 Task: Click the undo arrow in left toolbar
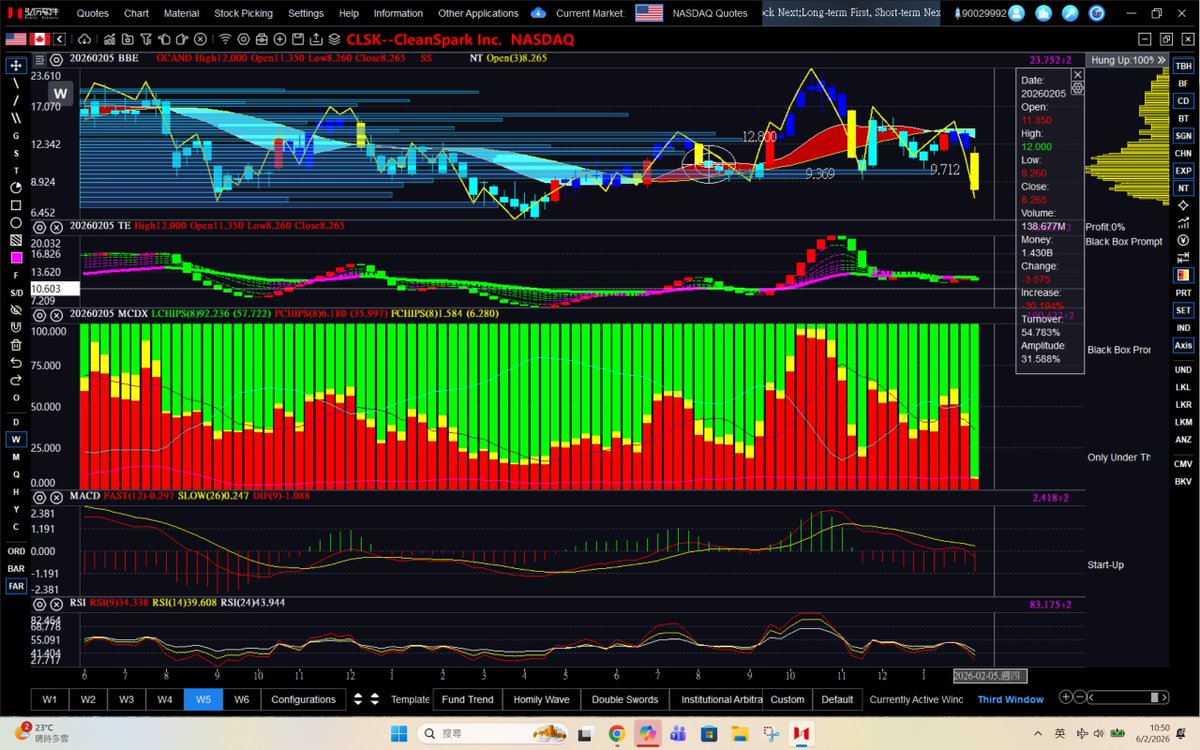[x=16, y=362]
